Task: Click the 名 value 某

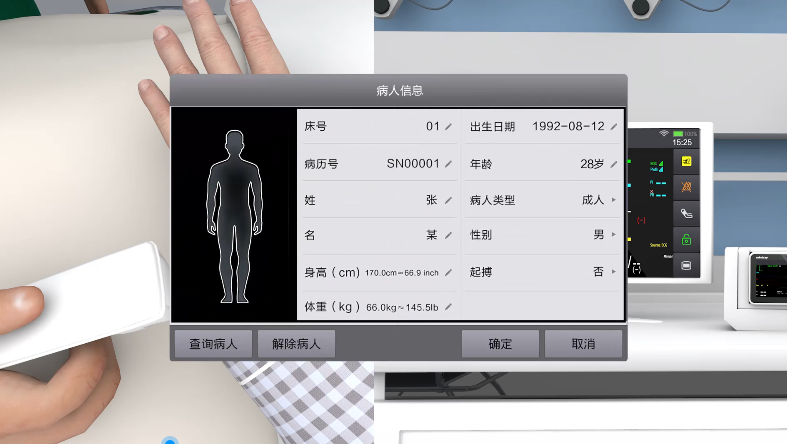Action: point(432,235)
